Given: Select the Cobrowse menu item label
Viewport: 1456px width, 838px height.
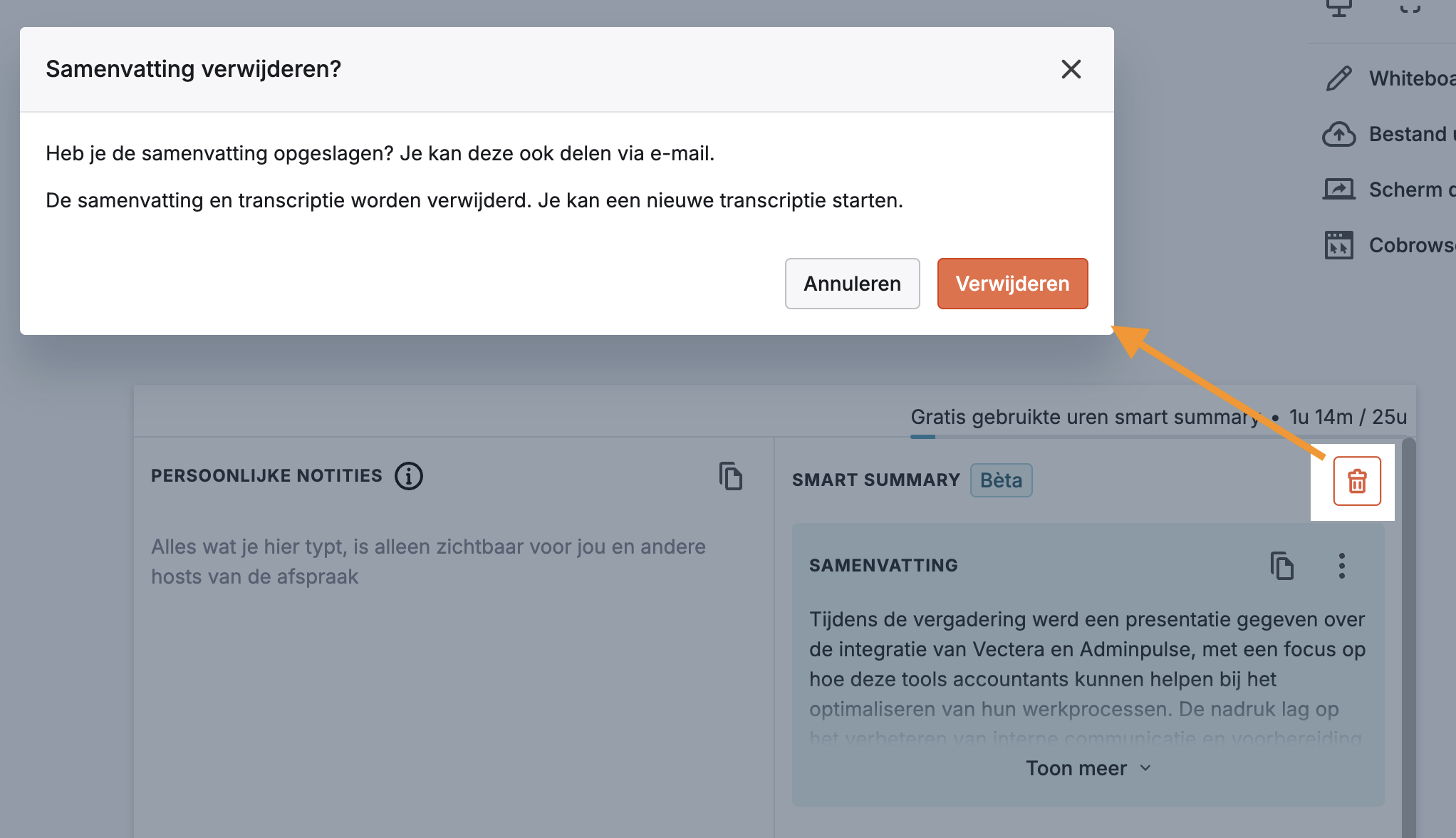Looking at the screenshot, I should coord(1412,245).
